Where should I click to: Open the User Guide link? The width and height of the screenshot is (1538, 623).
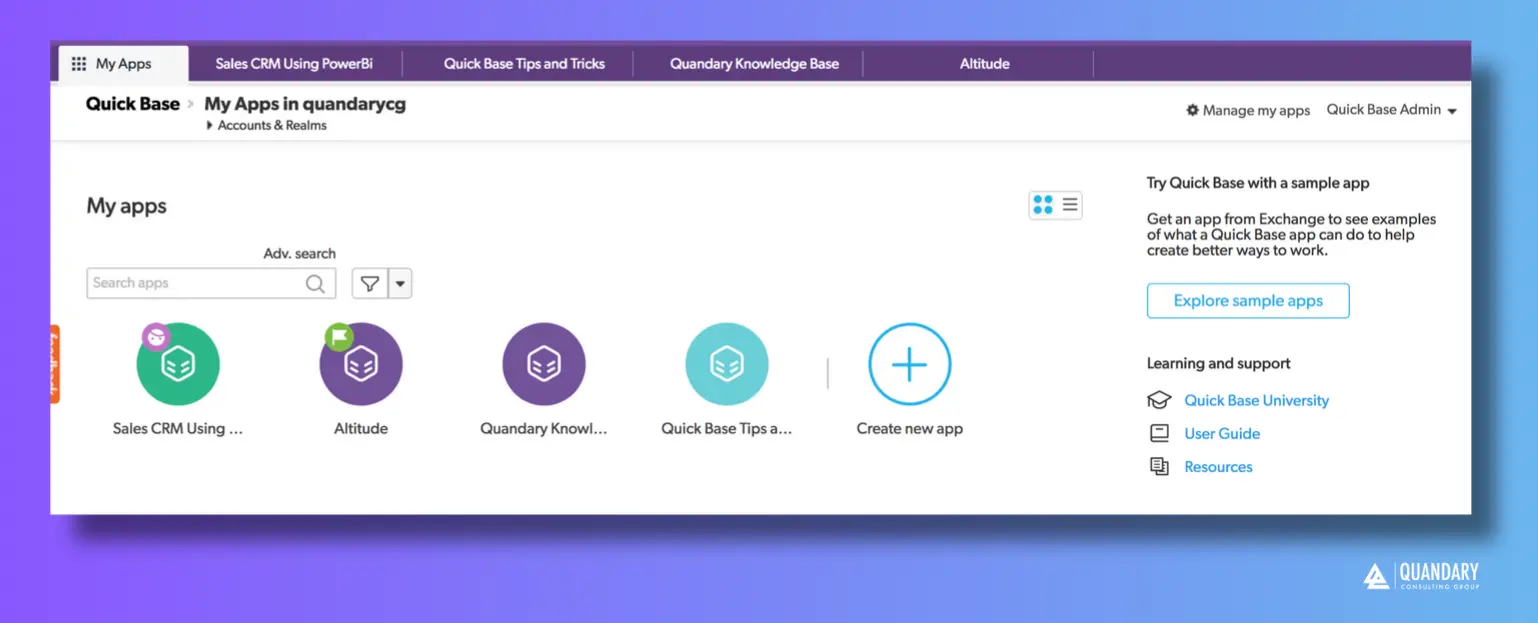click(1221, 433)
